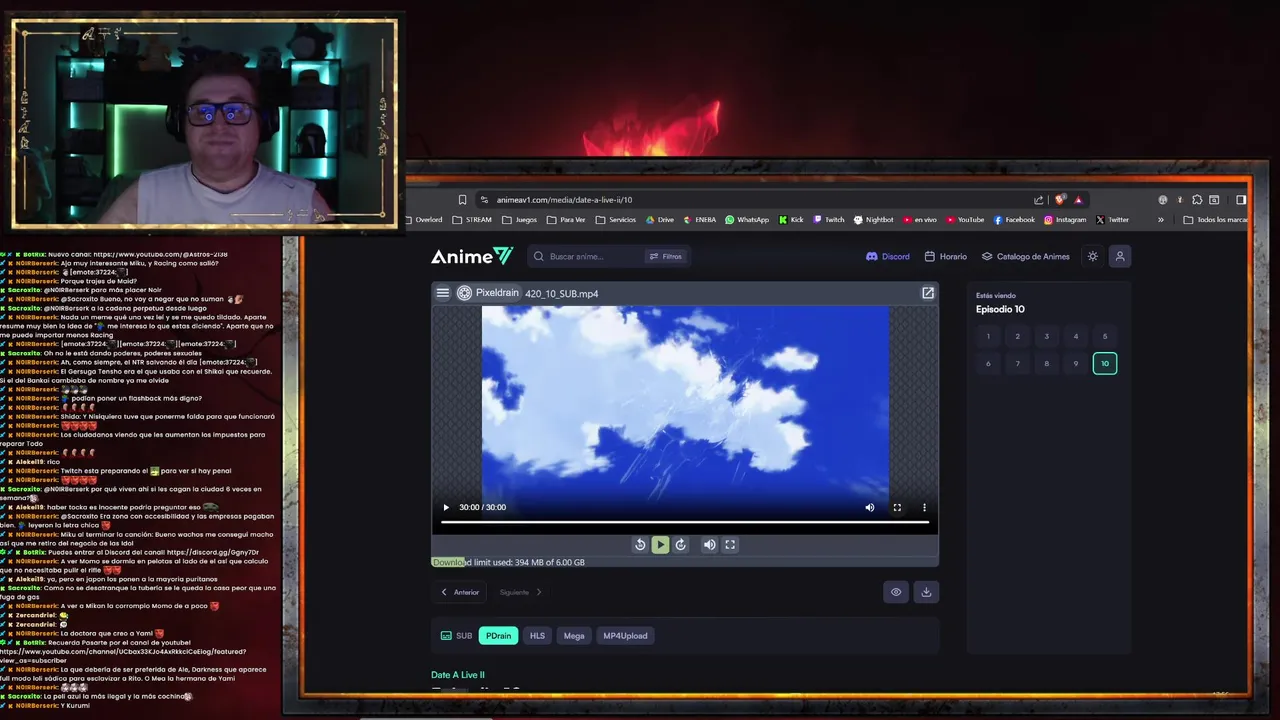Image resolution: width=1280 pixels, height=720 pixels.
Task: Click the download episode icon
Action: [x=926, y=592]
